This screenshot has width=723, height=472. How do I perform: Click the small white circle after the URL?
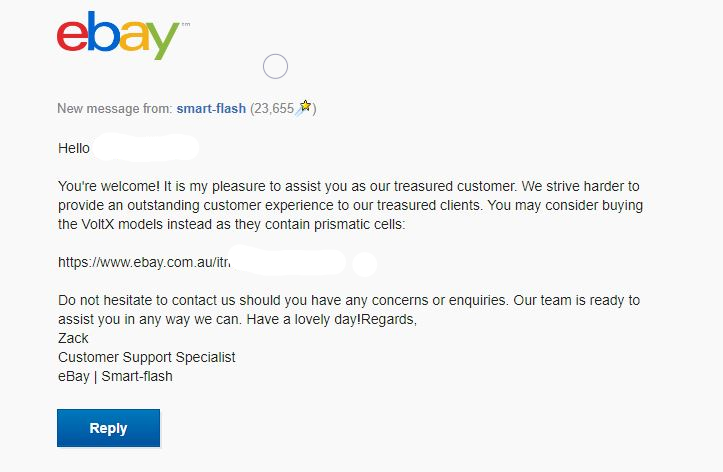(366, 265)
